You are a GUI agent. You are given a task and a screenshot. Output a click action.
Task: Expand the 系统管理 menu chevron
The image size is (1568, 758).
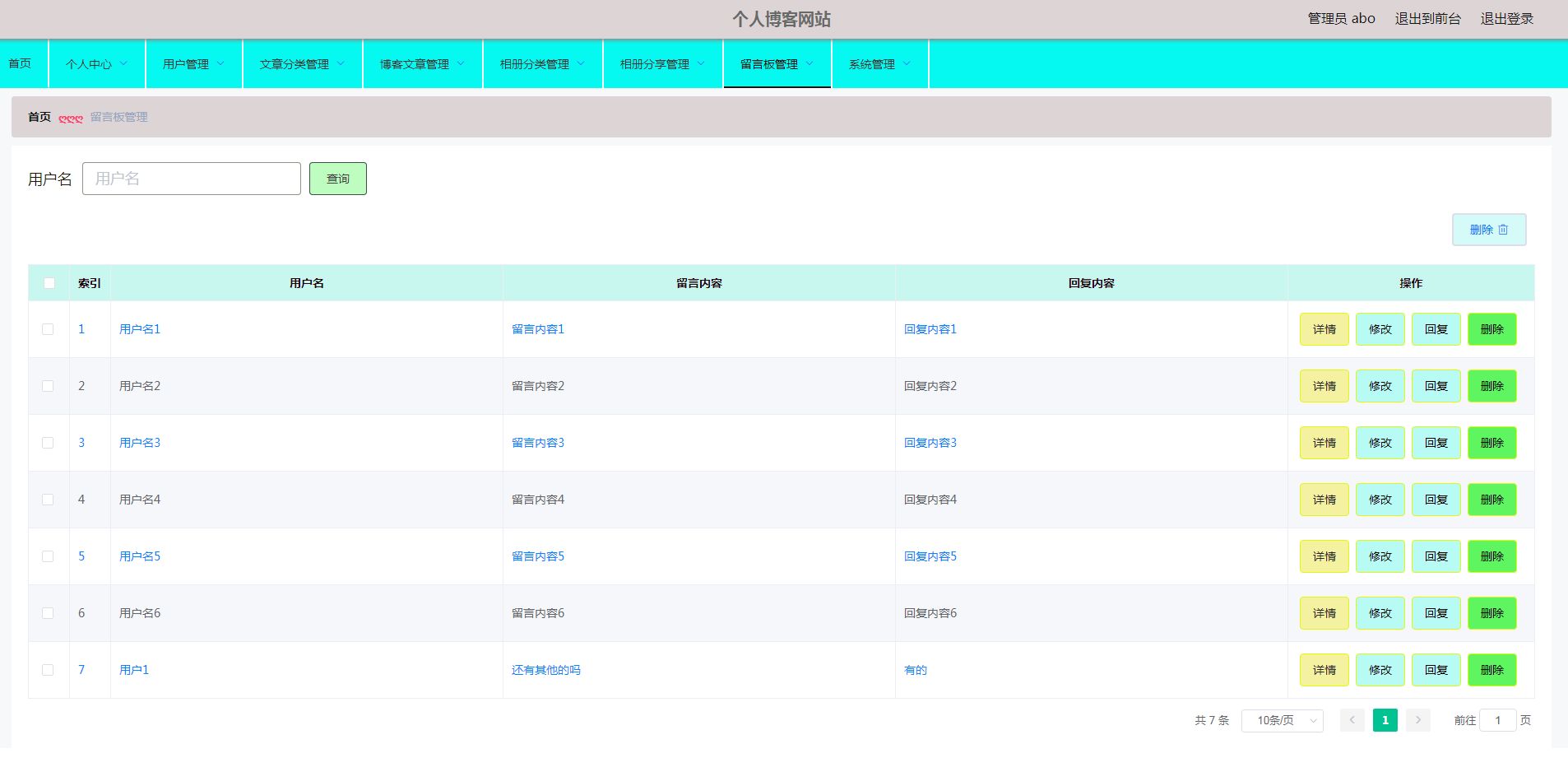(907, 63)
